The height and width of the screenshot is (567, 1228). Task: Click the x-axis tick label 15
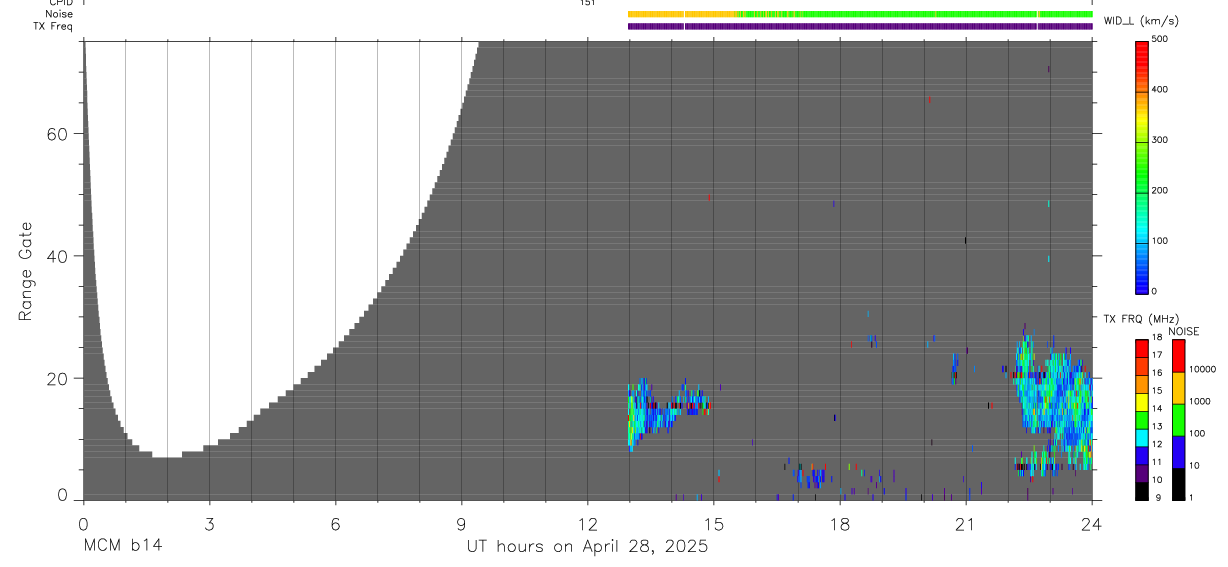pyautogui.click(x=714, y=523)
